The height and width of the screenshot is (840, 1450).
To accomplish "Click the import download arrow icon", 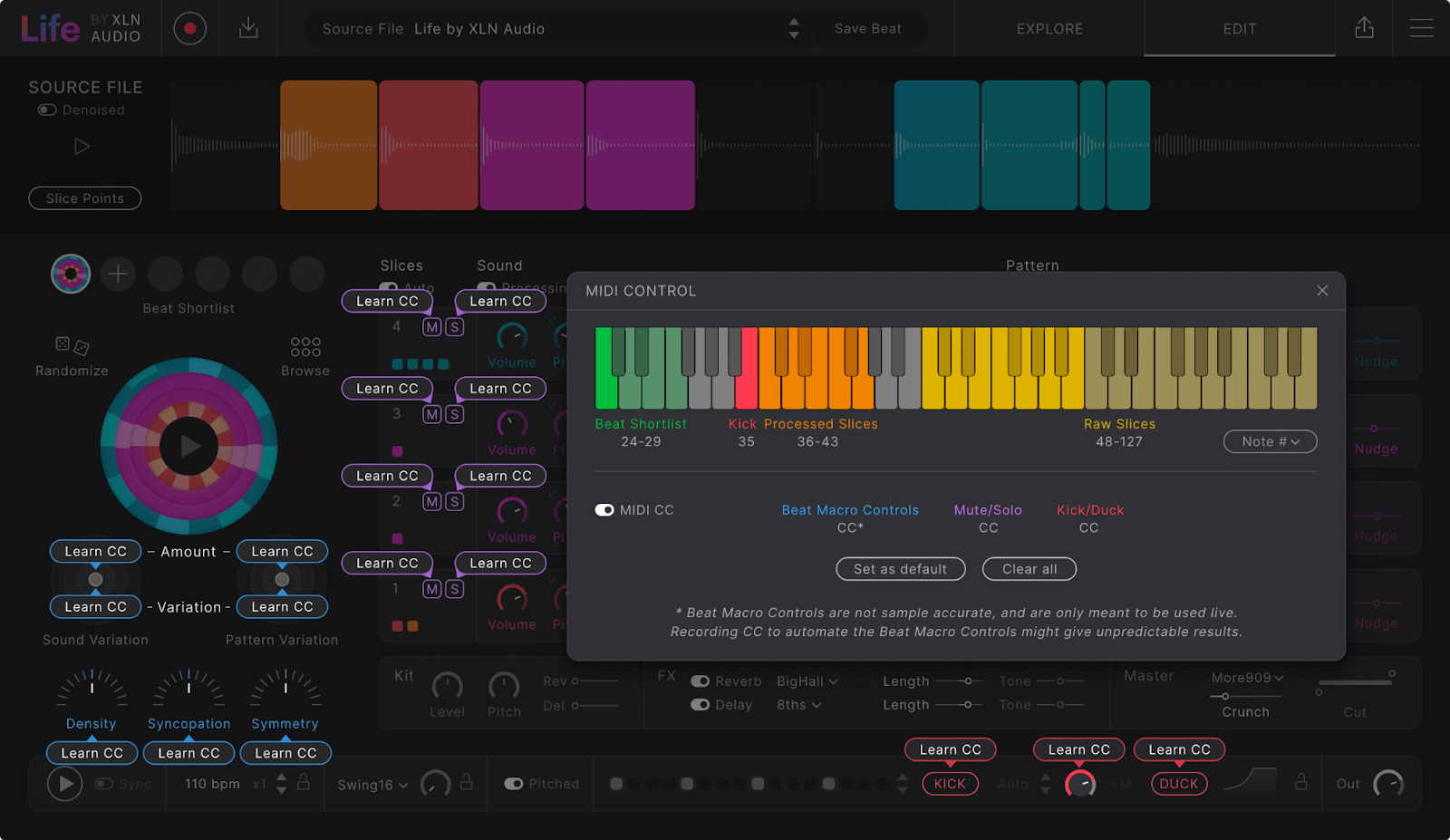I will coord(248,28).
